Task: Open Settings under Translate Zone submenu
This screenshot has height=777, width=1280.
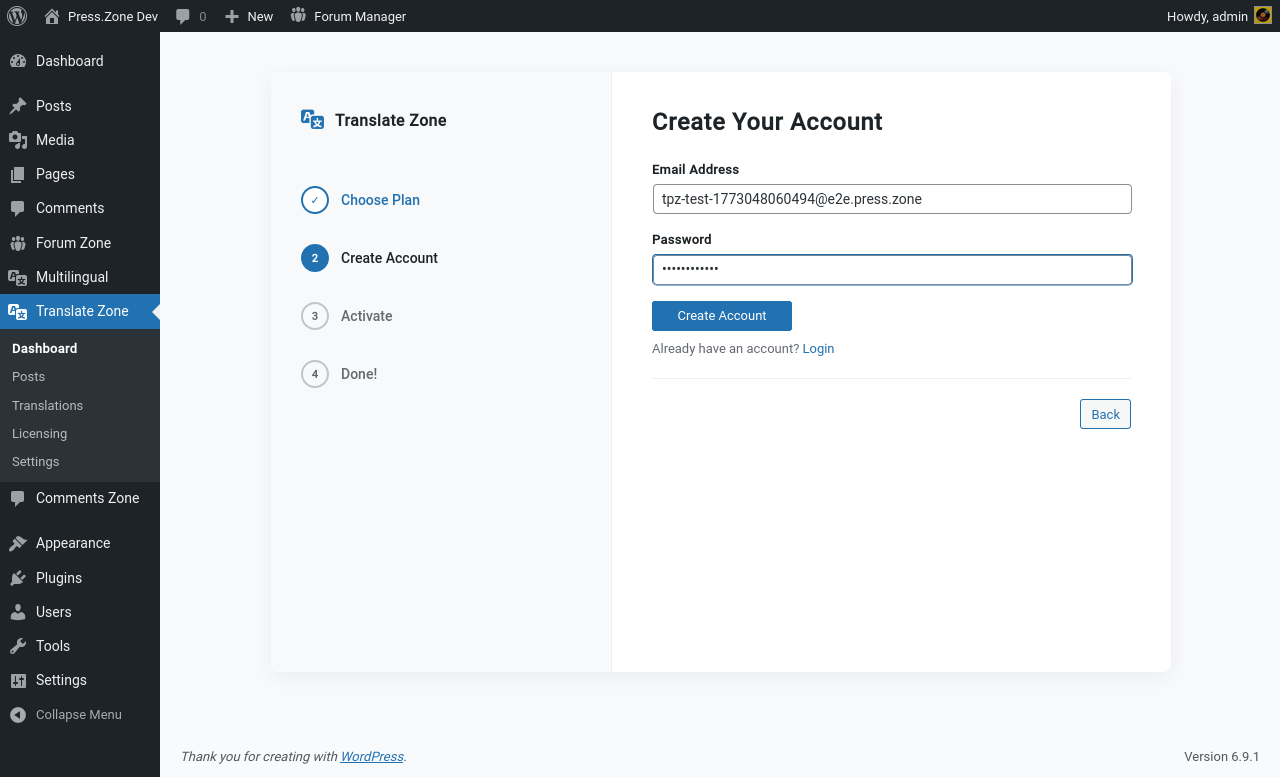Action: (36, 462)
